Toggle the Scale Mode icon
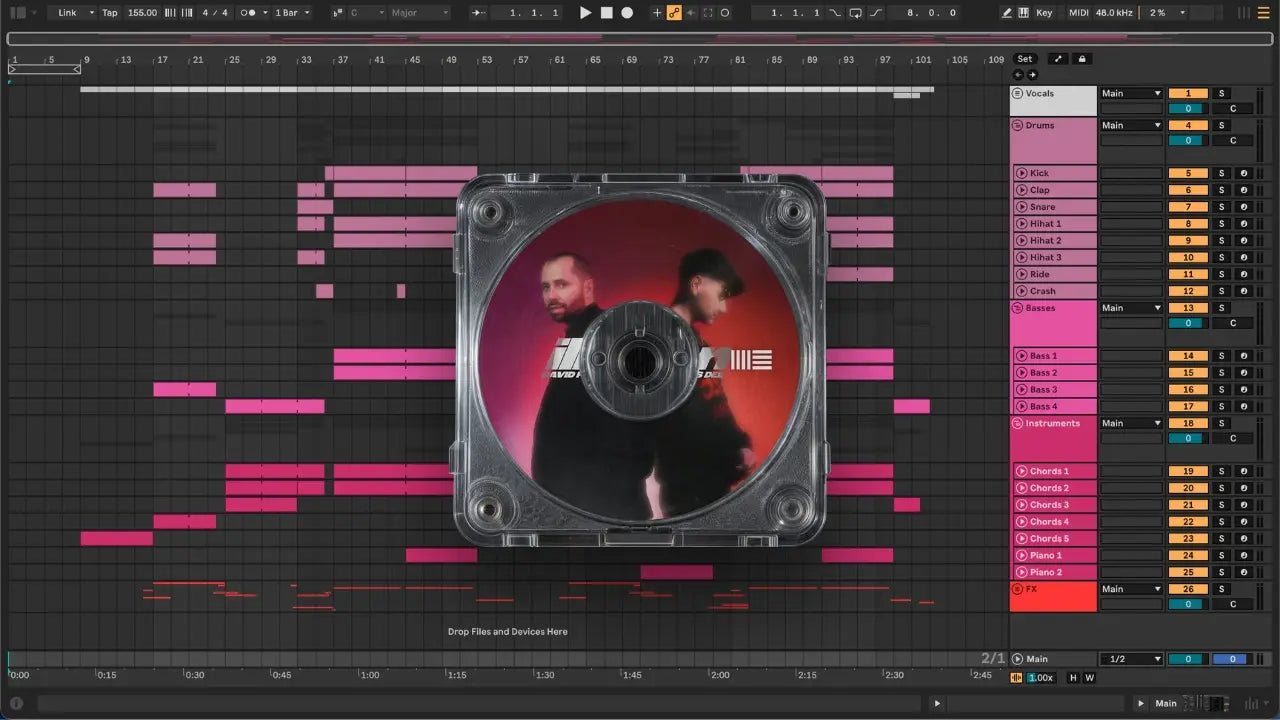The image size is (1280, 720). [337, 13]
